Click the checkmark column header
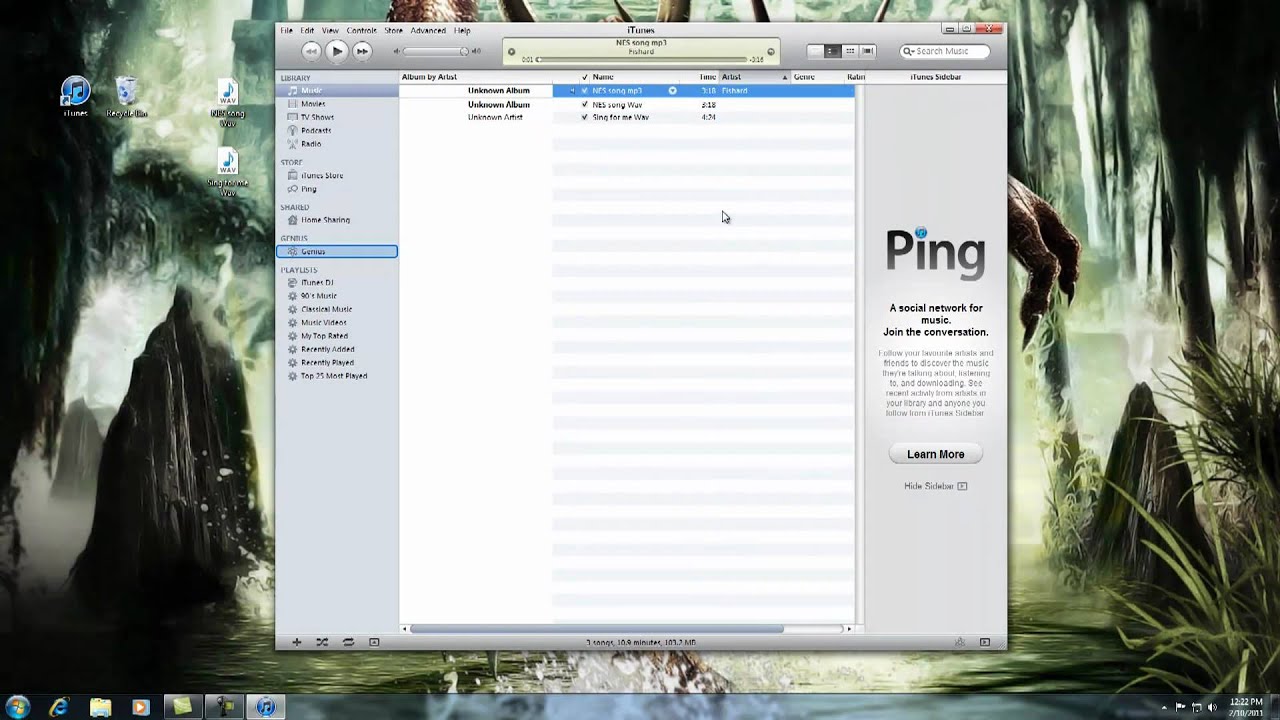Image resolution: width=1280 pixels, height=720 pixels. [585, 77]
